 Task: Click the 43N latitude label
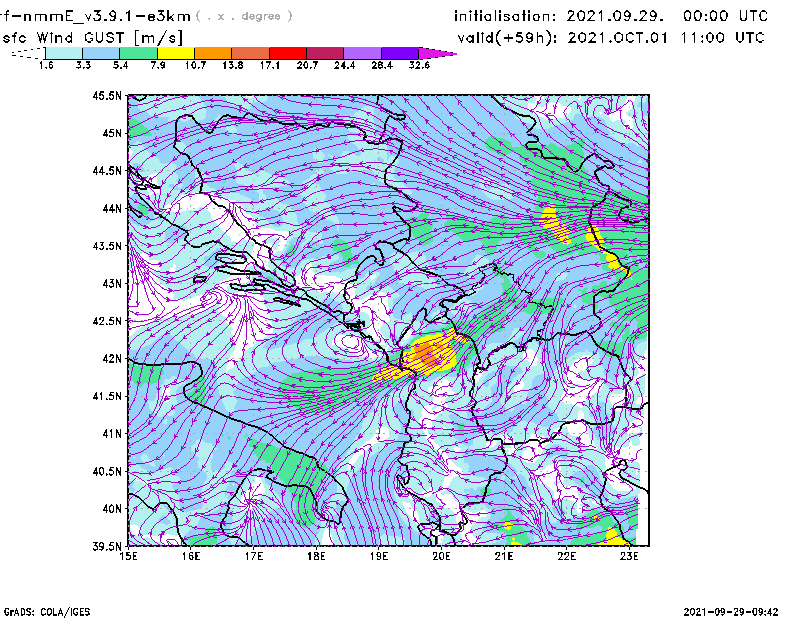pos(112,283)
